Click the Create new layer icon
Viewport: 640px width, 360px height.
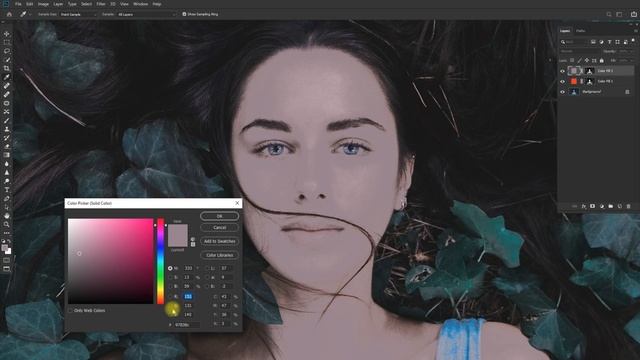[x=620, y=207]
